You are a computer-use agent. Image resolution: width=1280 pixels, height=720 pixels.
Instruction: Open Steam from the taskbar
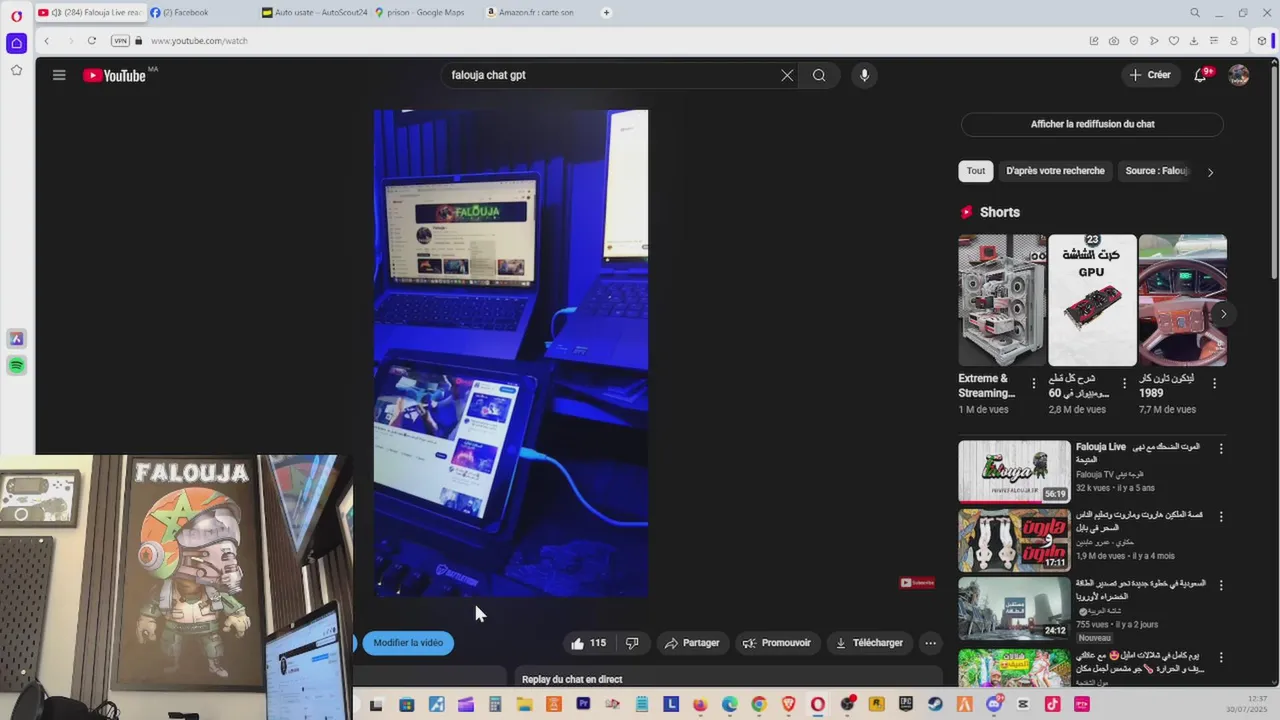coord(934,704)
